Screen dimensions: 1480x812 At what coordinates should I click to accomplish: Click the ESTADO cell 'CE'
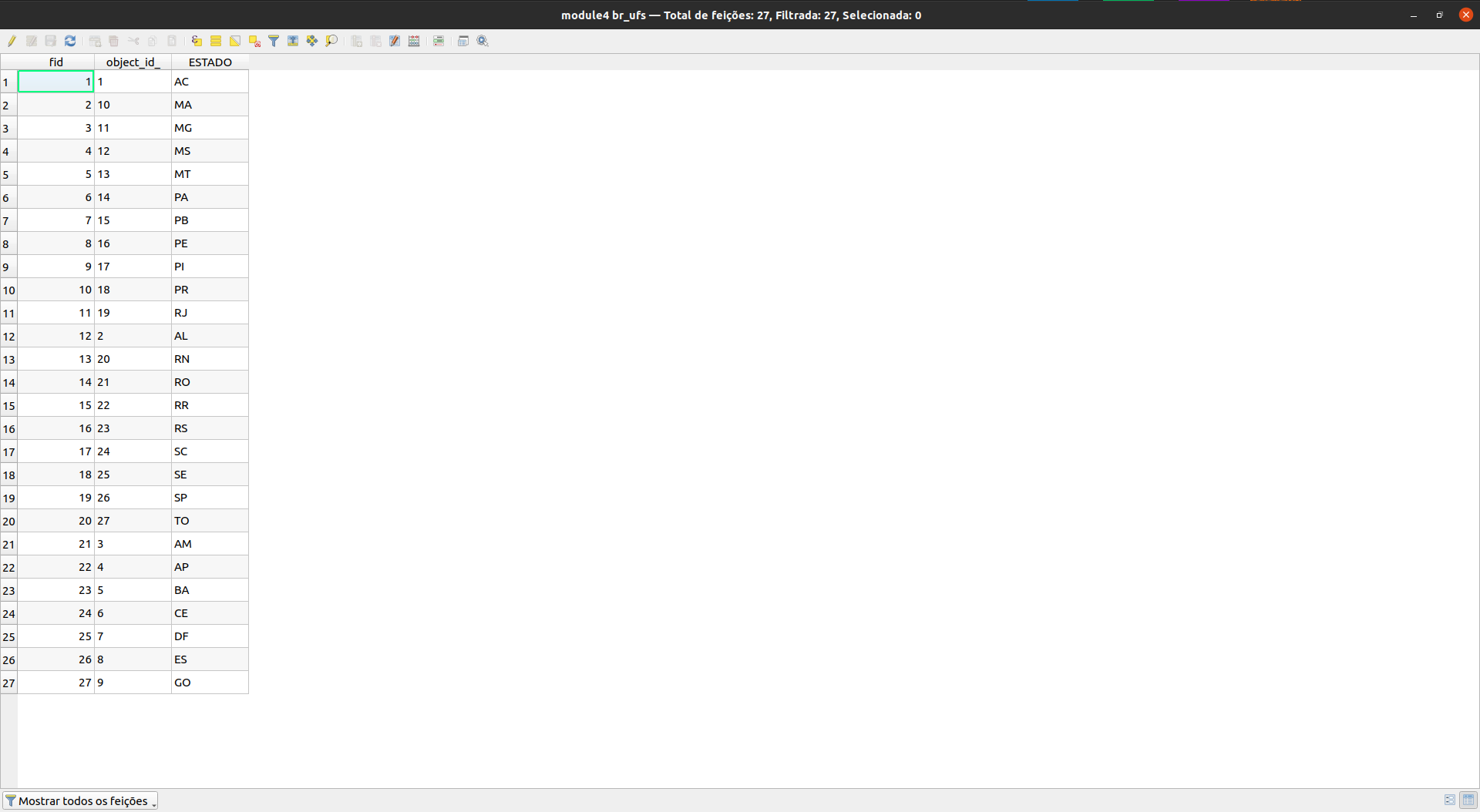pos(210,613)
